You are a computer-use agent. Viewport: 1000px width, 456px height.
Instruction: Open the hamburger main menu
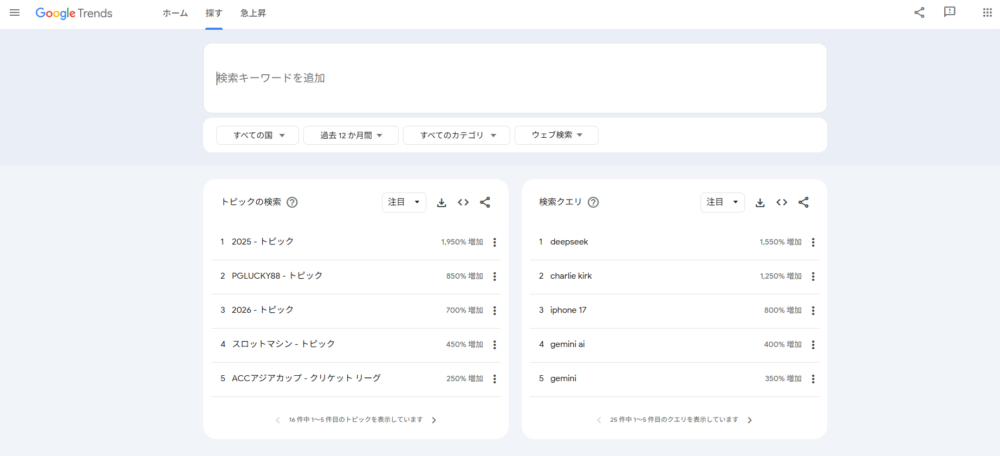(x=14, y=13)
